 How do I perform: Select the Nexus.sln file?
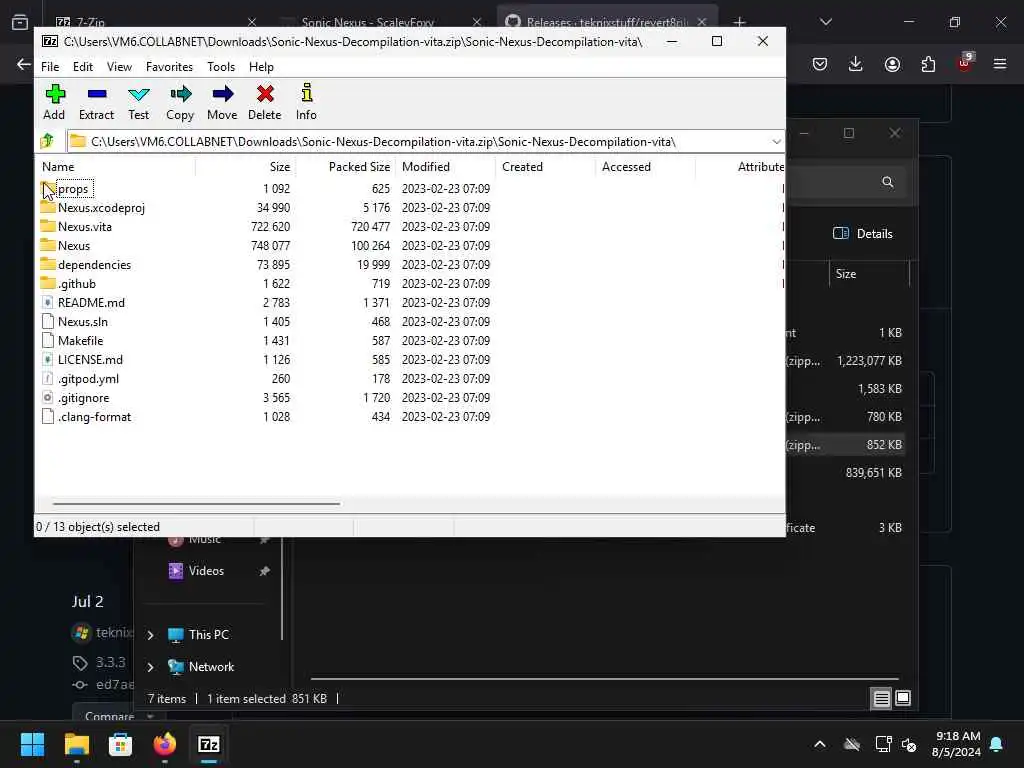click(83, 321)
